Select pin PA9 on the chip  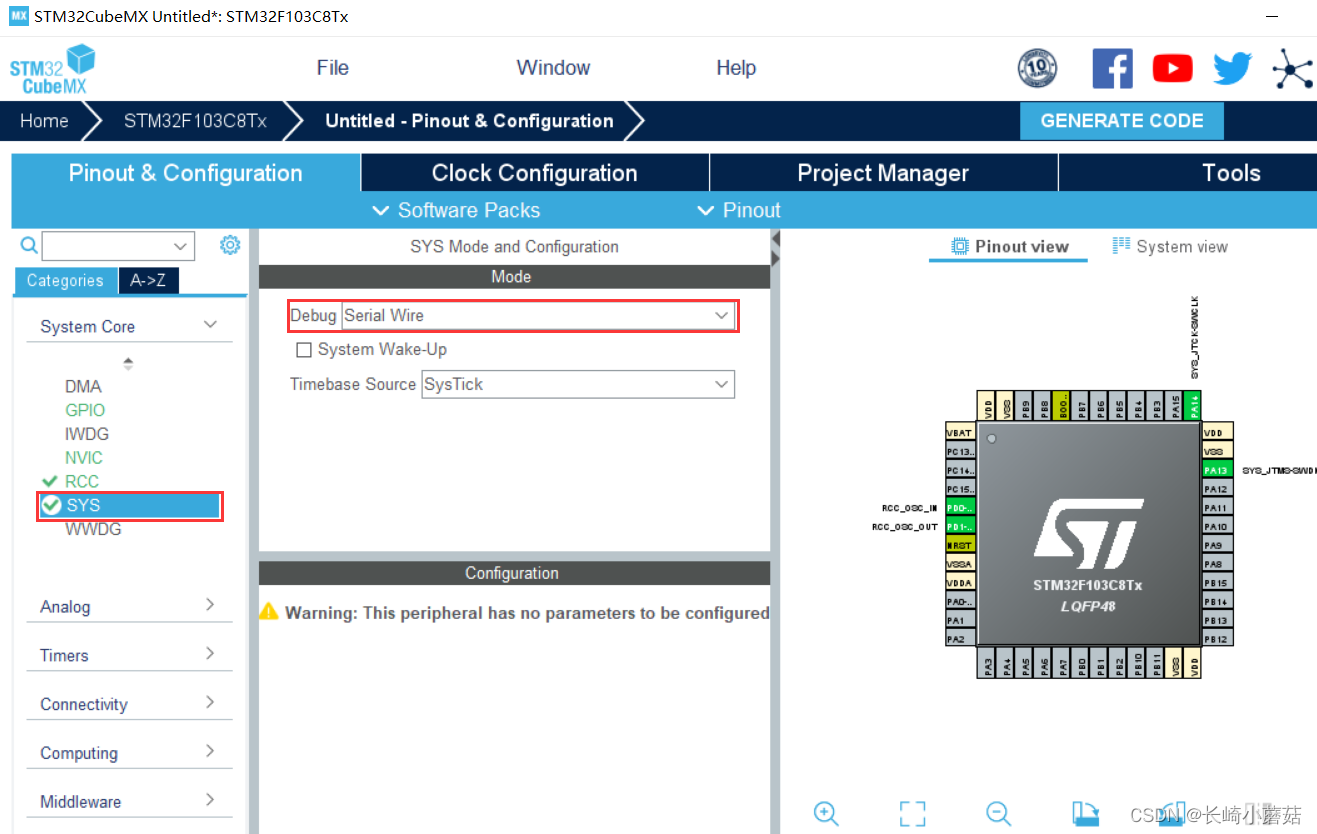(1216, 545)
